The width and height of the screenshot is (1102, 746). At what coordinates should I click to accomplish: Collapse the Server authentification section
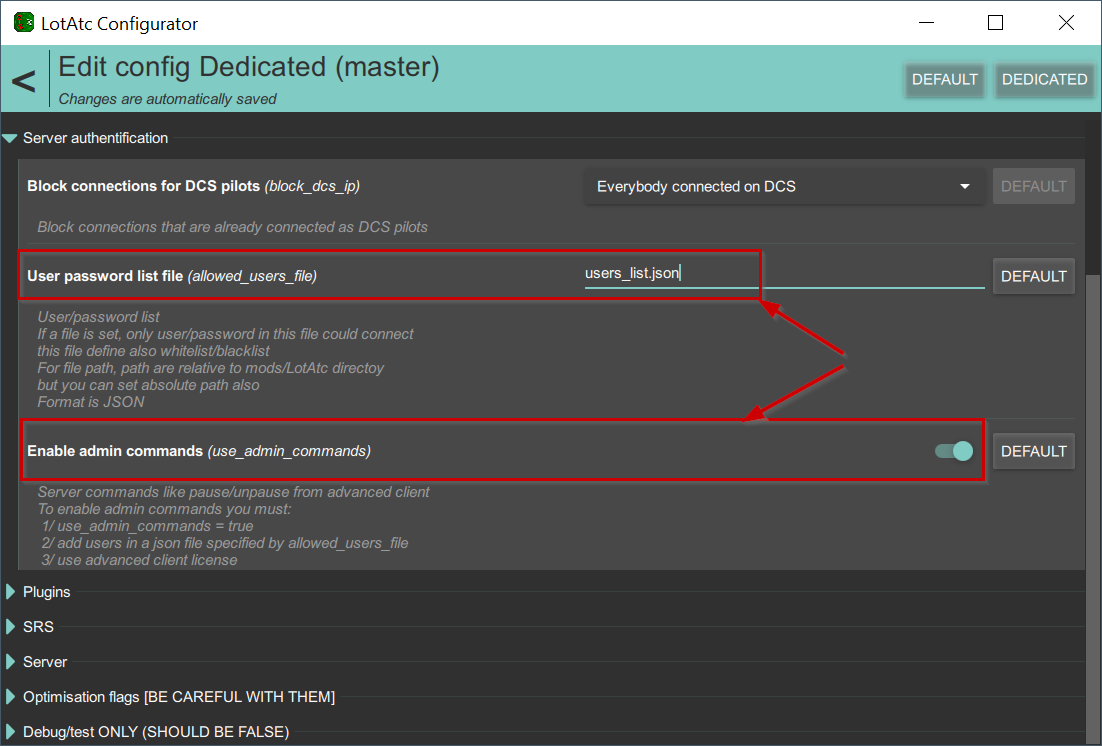tap(10, 139)
